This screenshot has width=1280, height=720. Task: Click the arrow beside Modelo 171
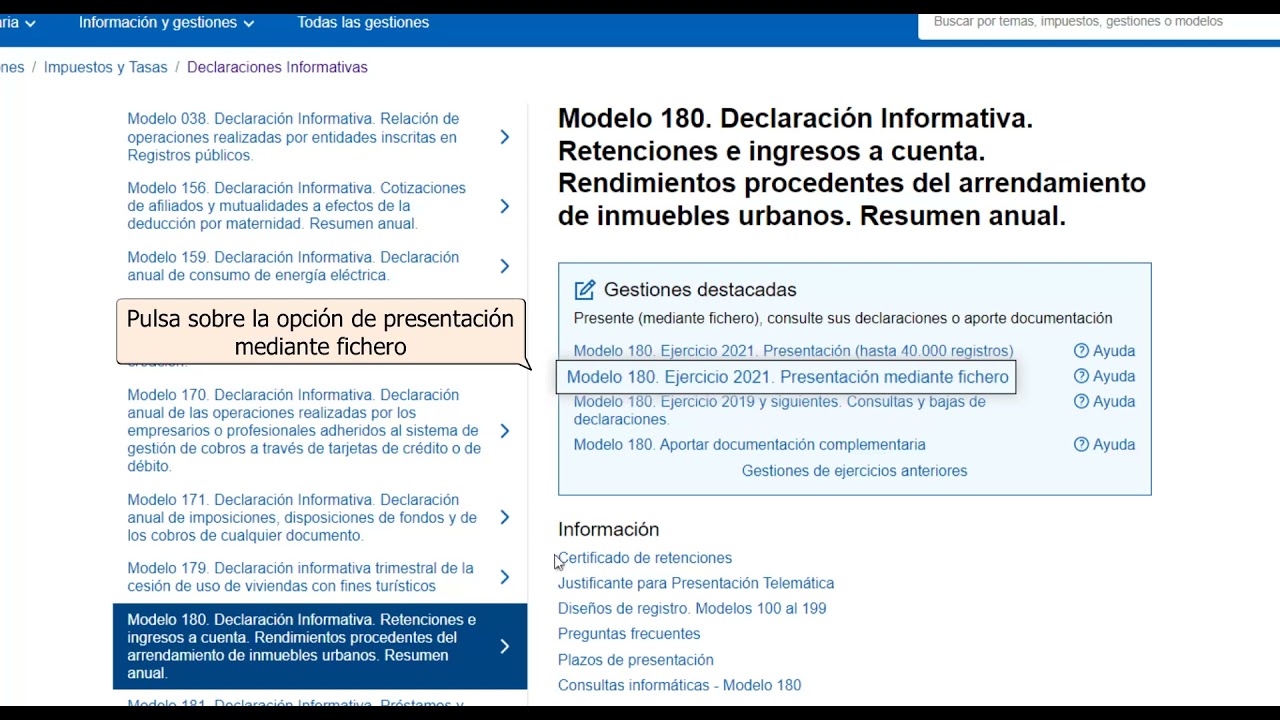[x=505, y=517]
